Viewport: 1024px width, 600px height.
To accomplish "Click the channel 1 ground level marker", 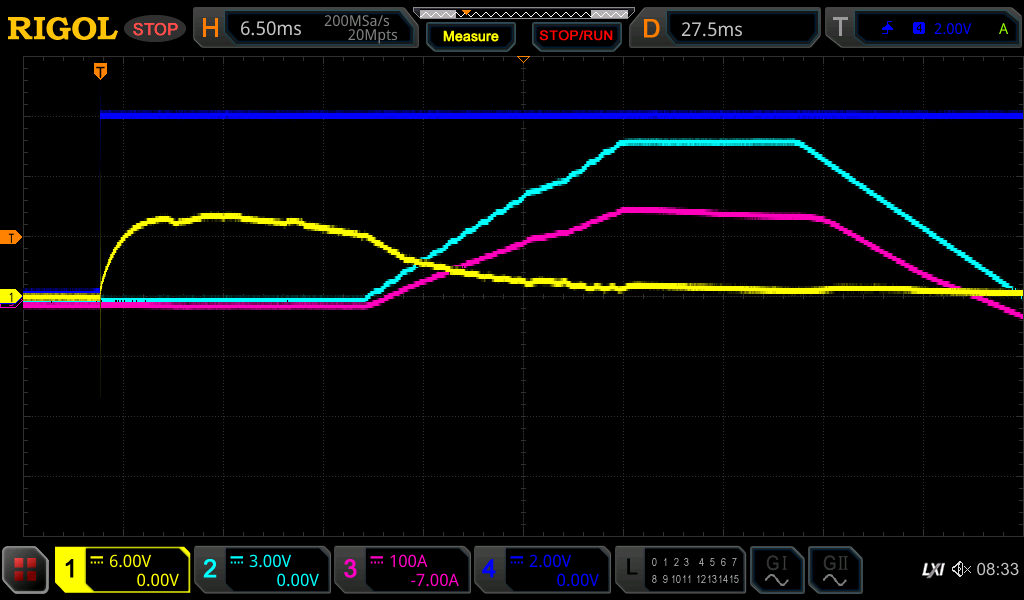I will (11, 297).
